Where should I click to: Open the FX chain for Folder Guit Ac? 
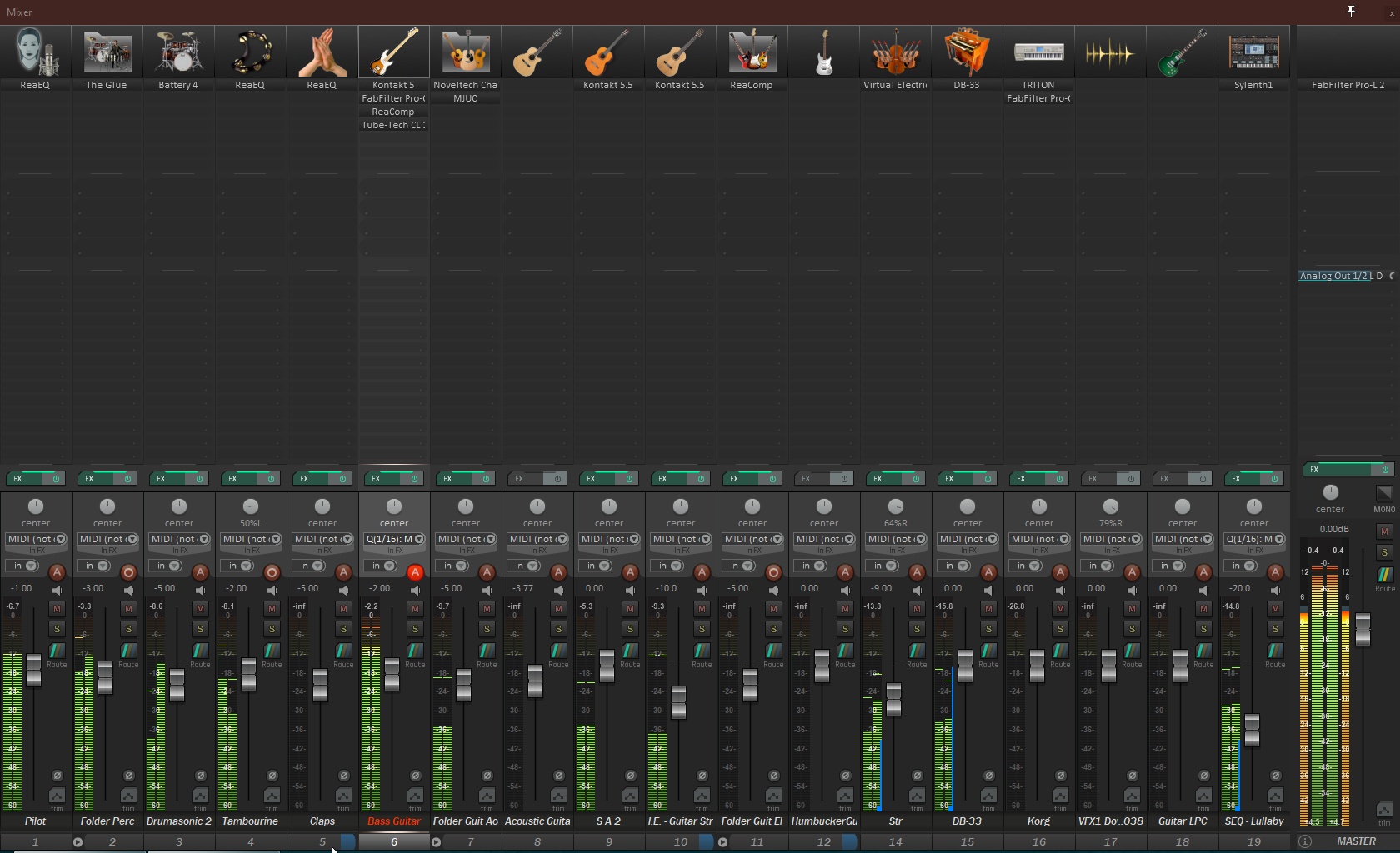[455, 479]
